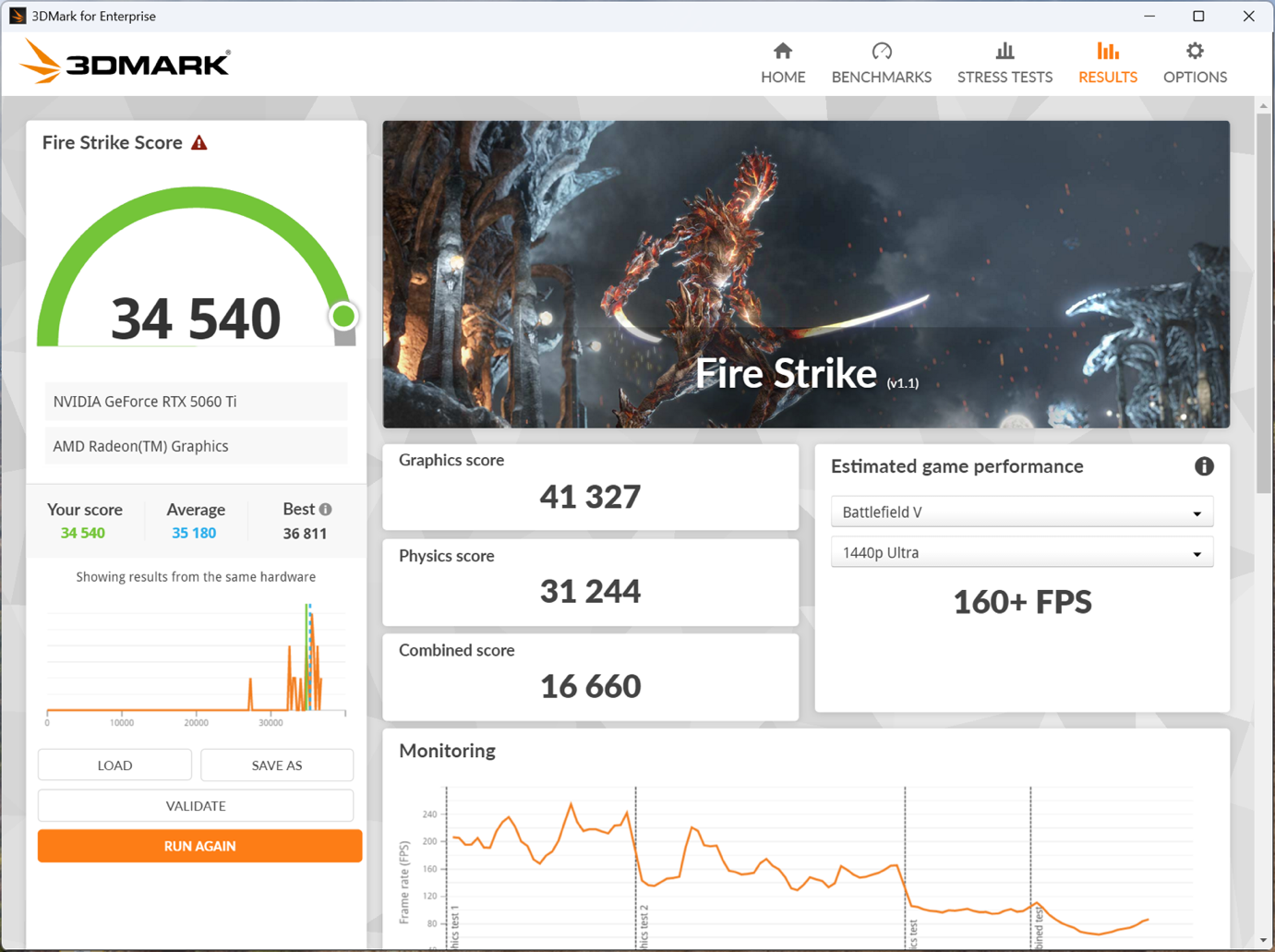Click the orange RUN AGAIN button
Screen dimensions: 1275x952
tap(199, 846)
